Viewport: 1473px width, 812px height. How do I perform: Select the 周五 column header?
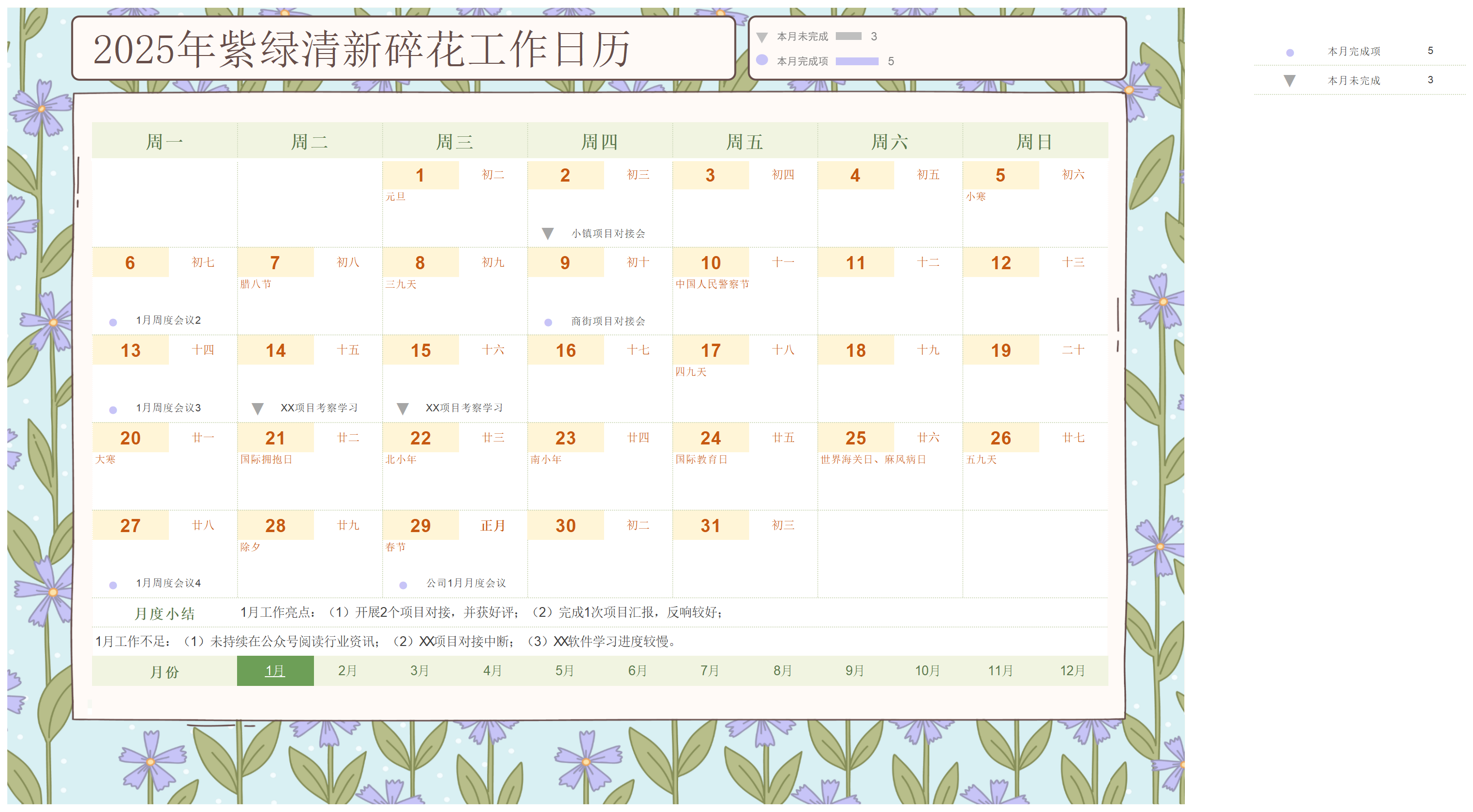(x=744, y=141)
